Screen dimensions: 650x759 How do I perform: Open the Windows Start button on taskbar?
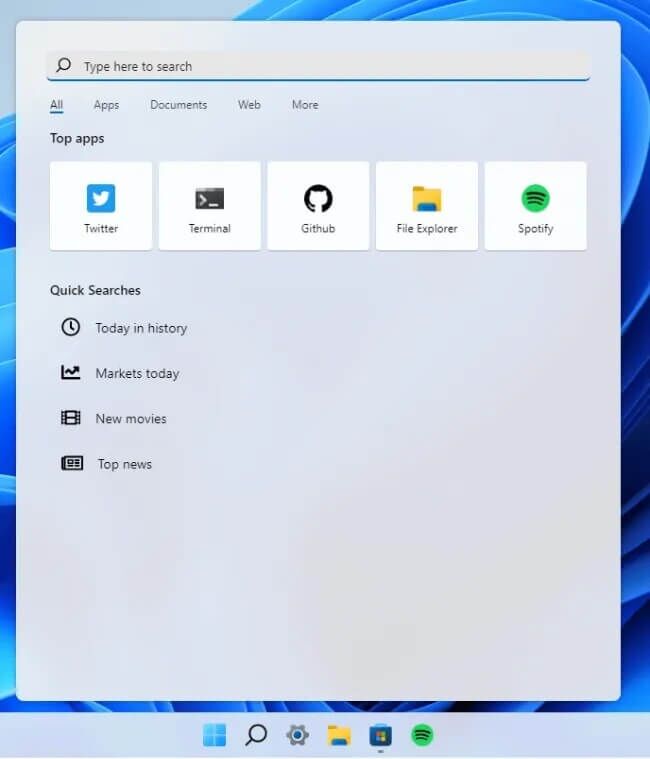pyautogui.click(x=214, y=735)
